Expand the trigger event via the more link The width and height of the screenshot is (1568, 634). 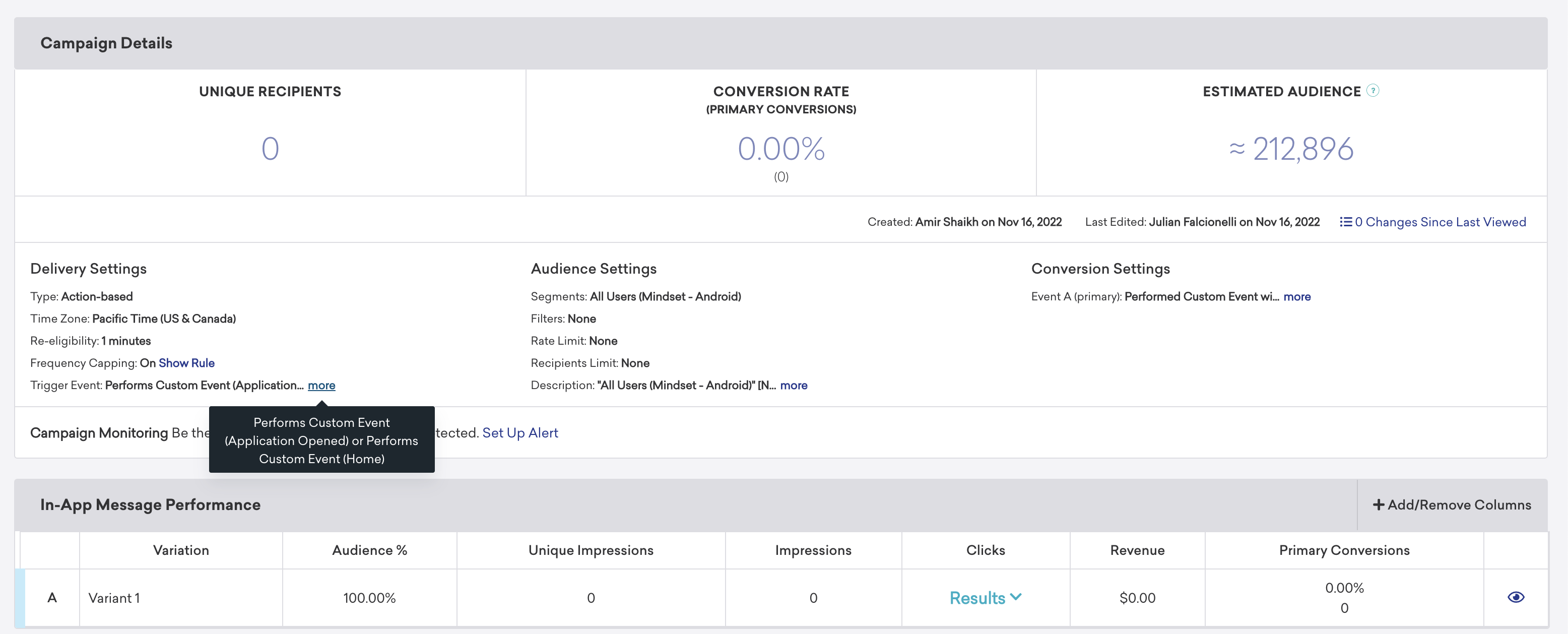click(321, 385)
